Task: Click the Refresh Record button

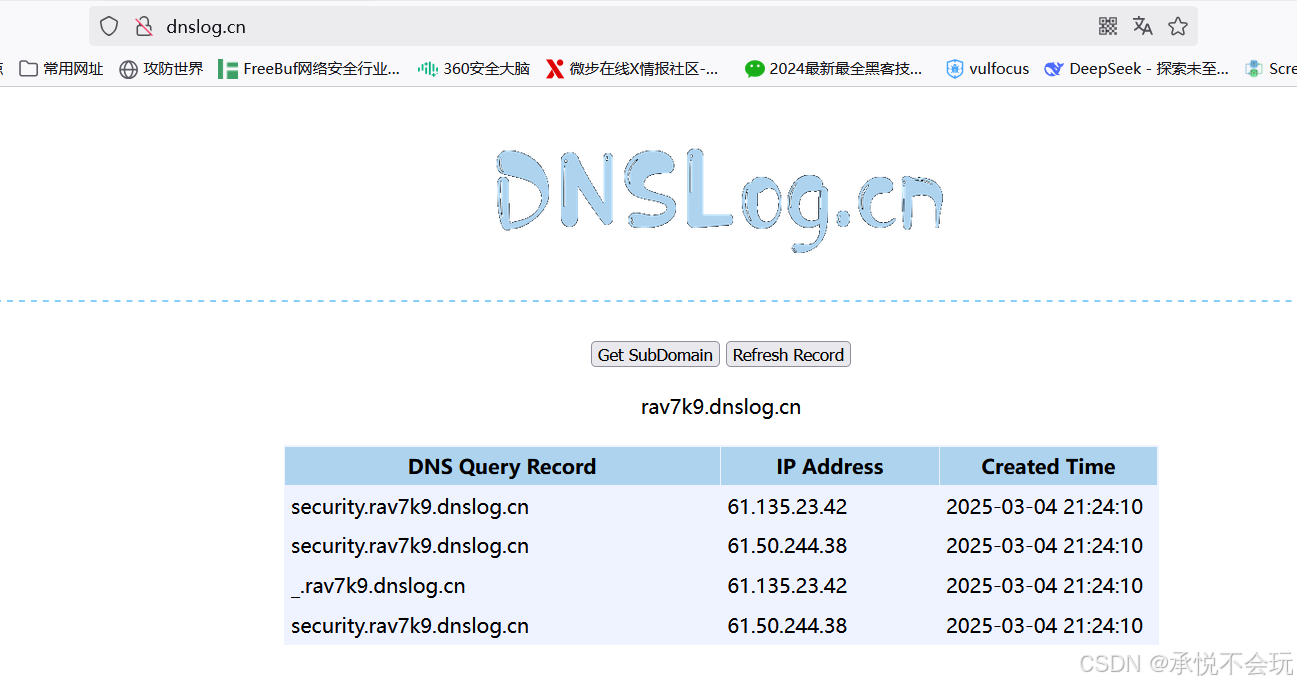Action: [788, 355]
